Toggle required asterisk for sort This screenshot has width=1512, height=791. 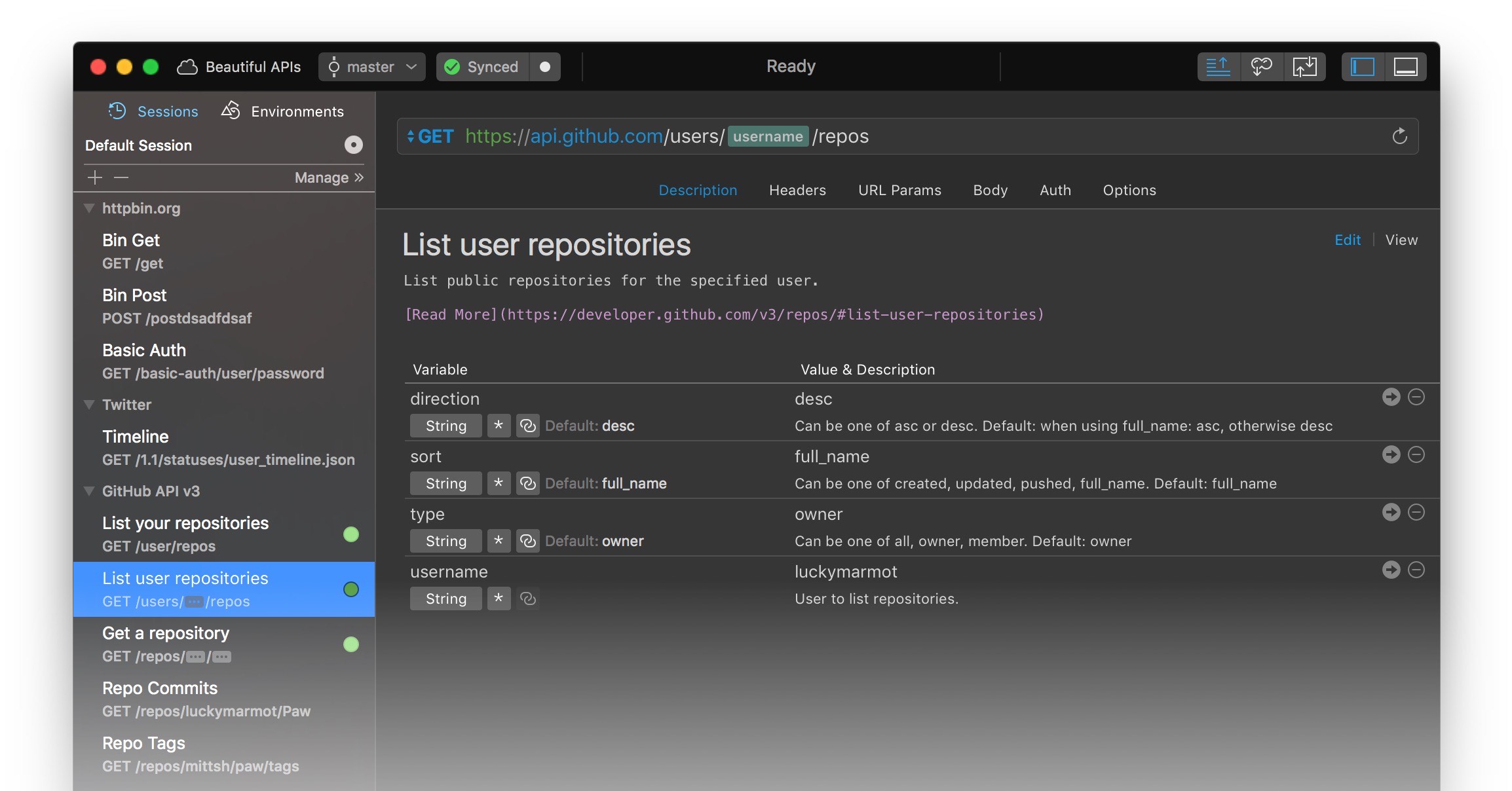tap(499, 483)
